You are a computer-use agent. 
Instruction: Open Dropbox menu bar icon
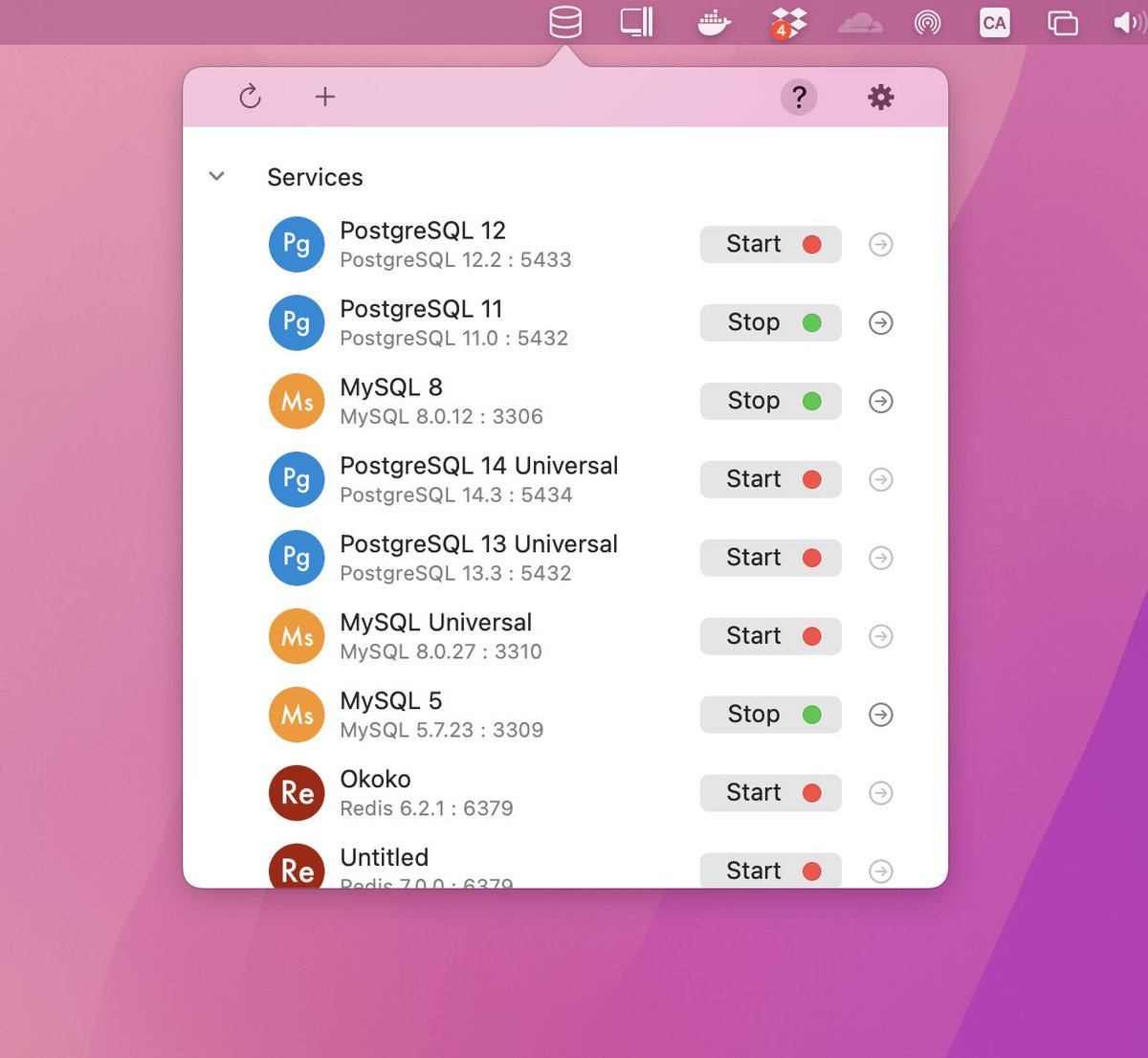click(788, 22)
